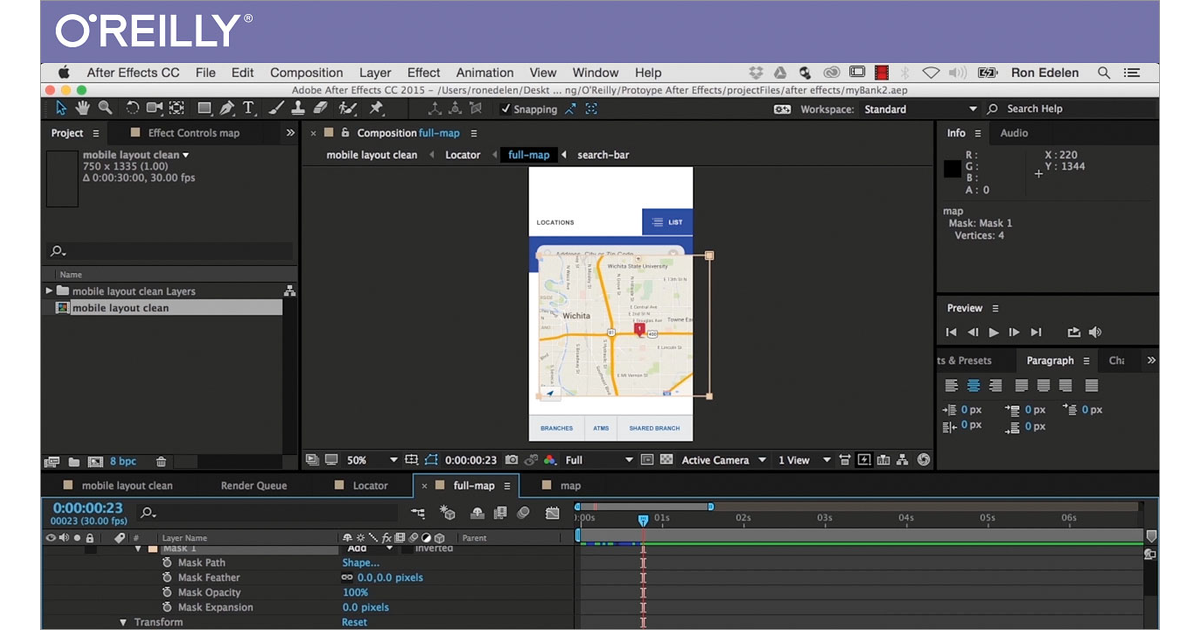
Task: Open the Effect menu
Action: 423,73
